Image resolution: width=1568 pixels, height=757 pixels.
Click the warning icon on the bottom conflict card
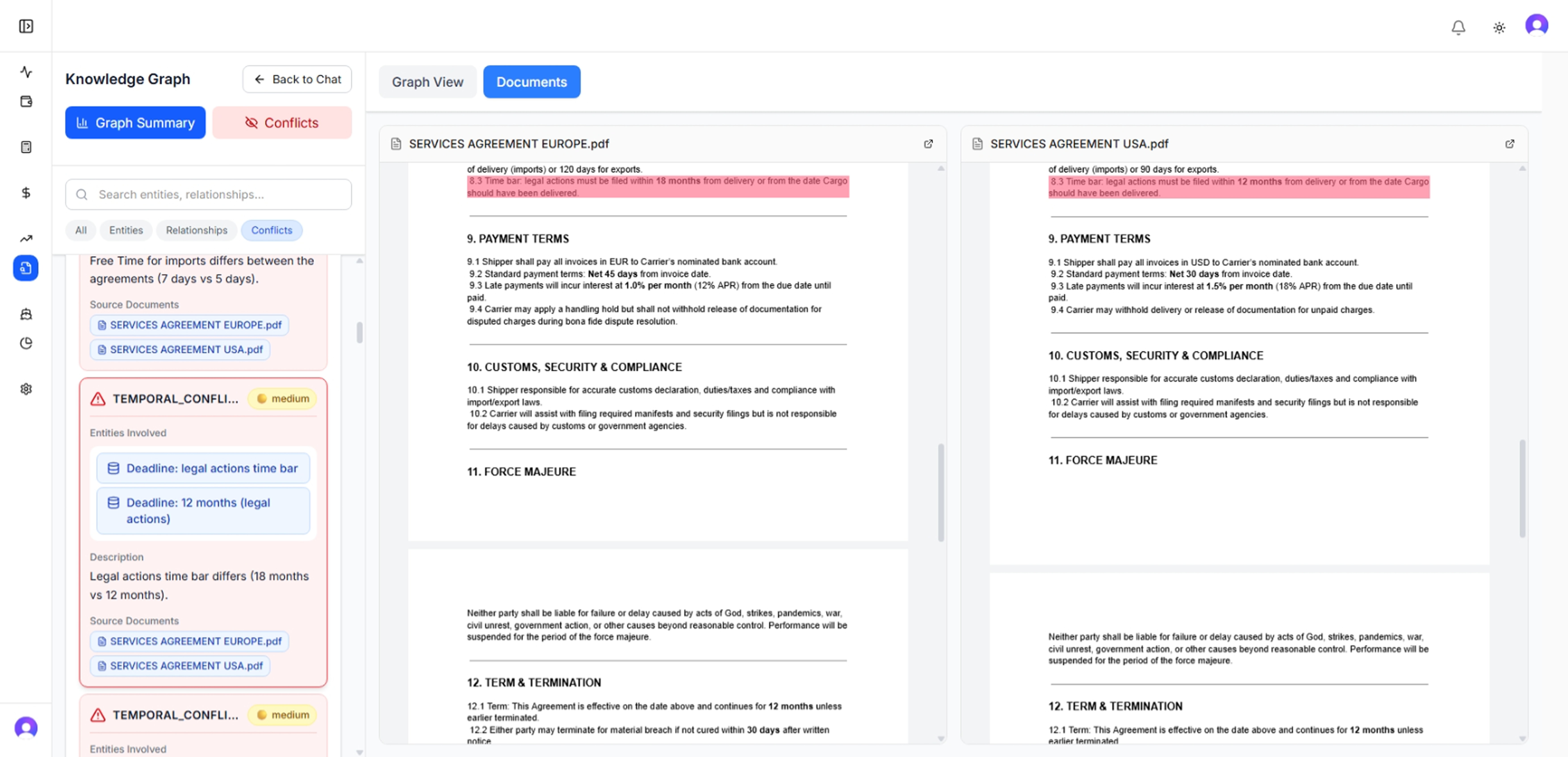click(x=98, y=715)
